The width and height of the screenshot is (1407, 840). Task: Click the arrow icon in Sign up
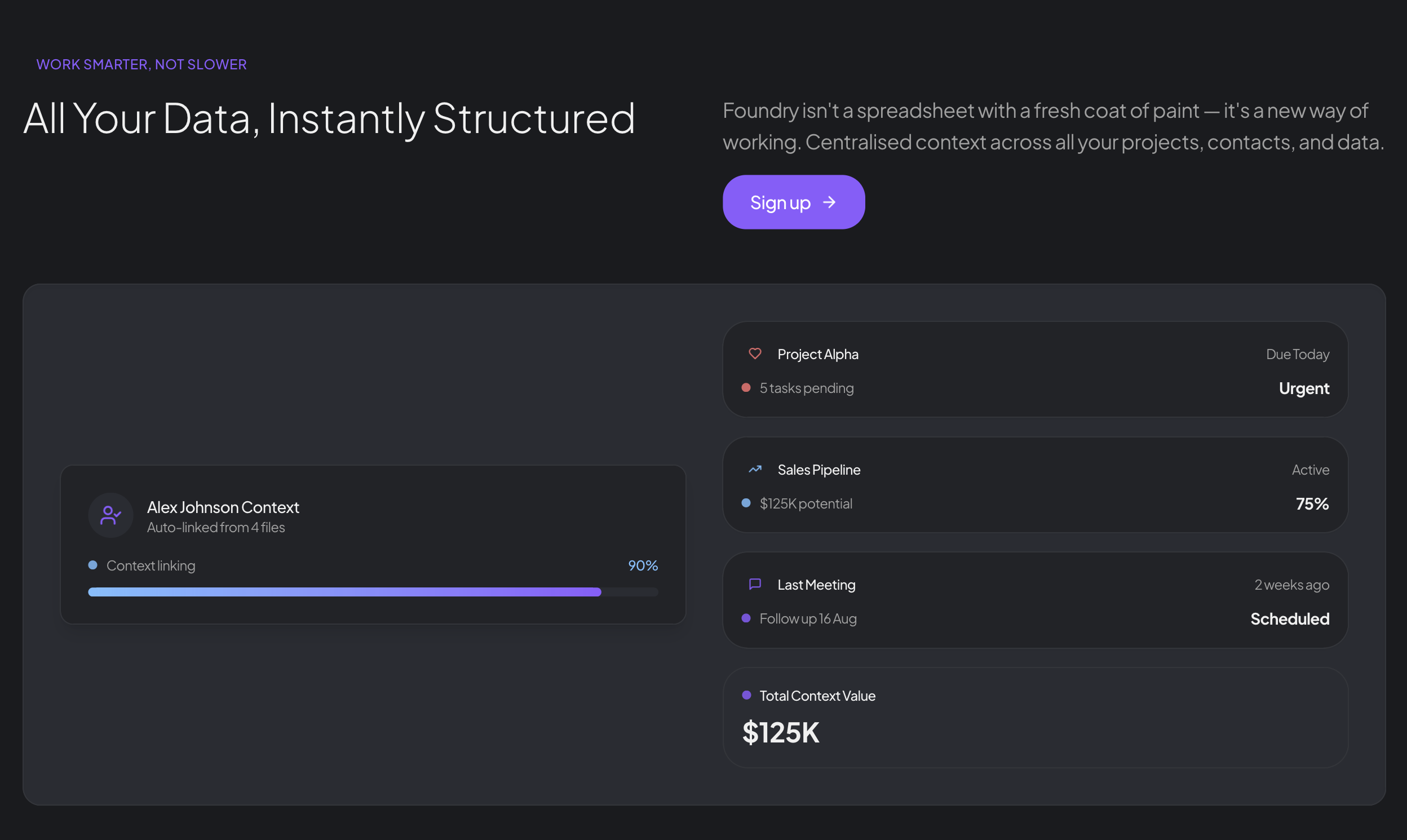click(x=829, y=202)
